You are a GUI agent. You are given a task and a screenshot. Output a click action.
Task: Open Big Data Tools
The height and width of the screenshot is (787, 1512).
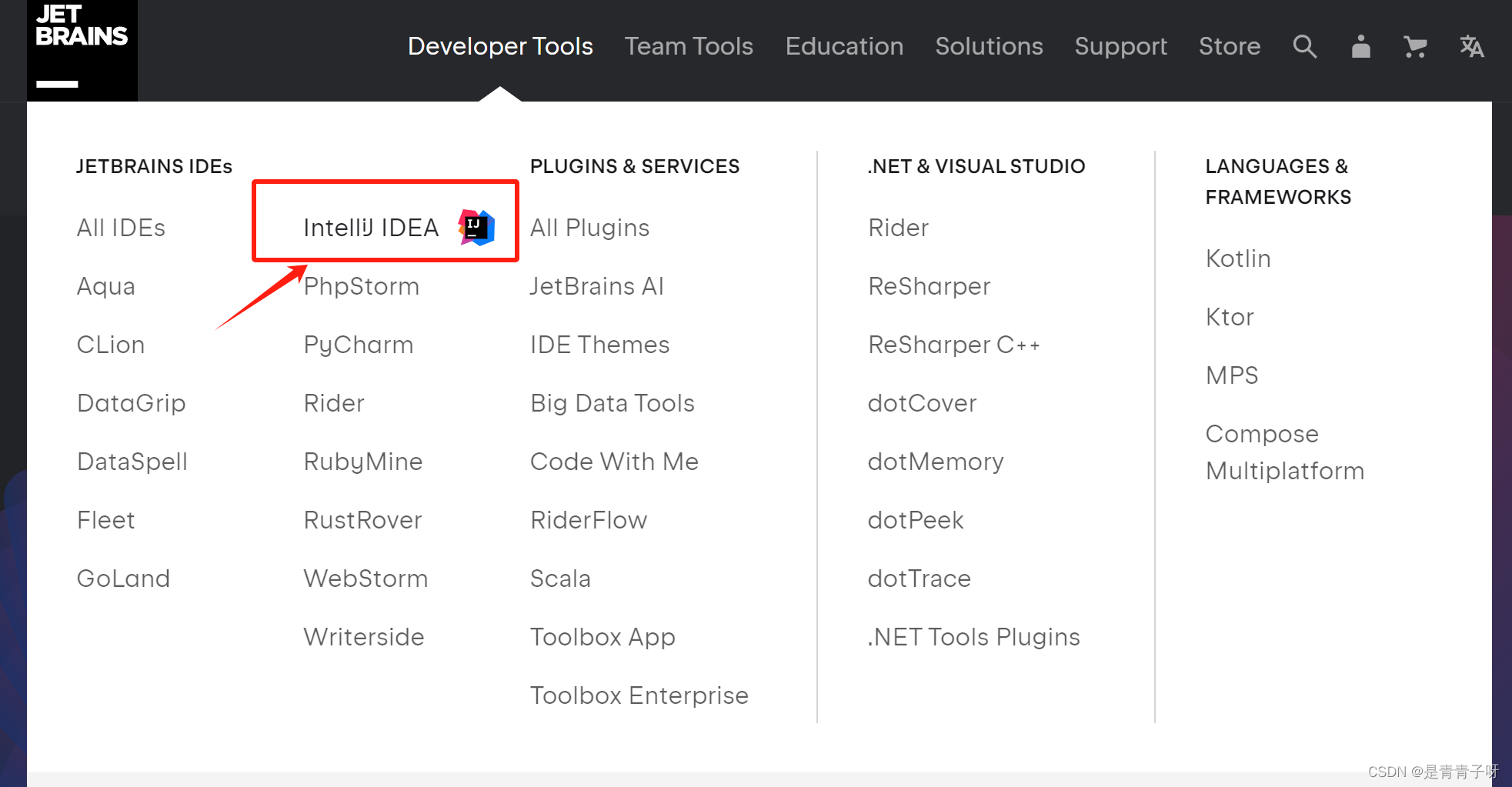tap(612, 403)
